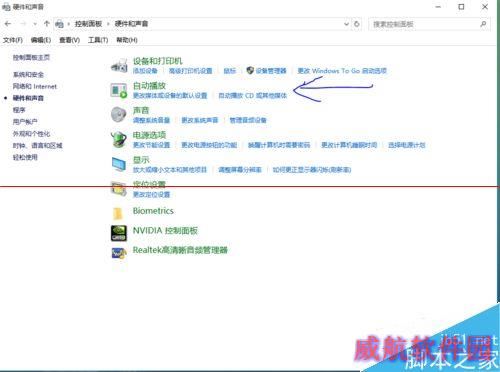Click the Location Settings (定位设置) icon
Viewport: 500px width, 372px height.
coord(119,189)
